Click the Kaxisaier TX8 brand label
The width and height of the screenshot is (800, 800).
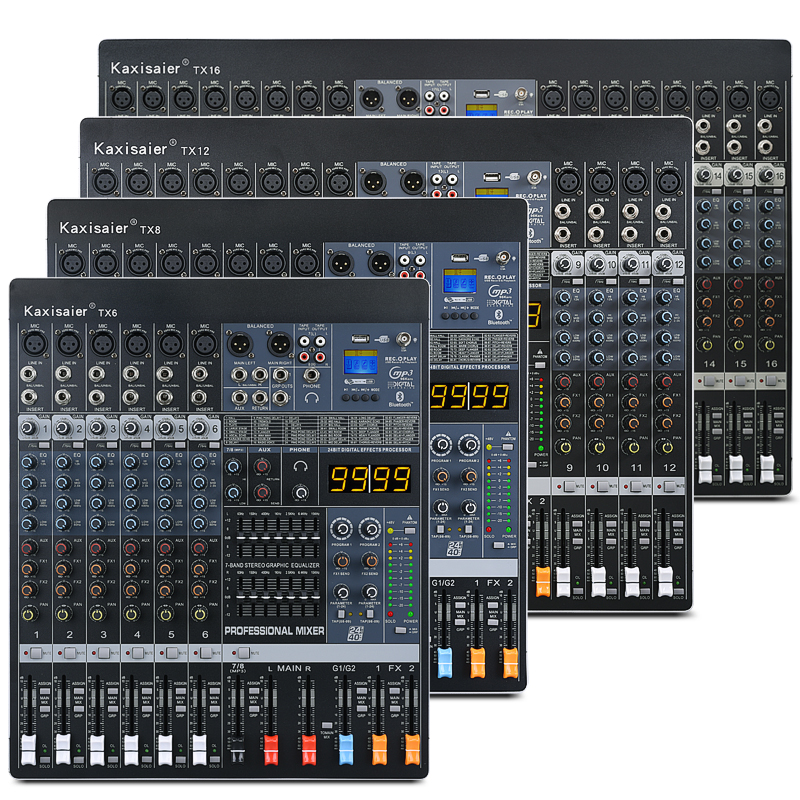click(110, 228)
